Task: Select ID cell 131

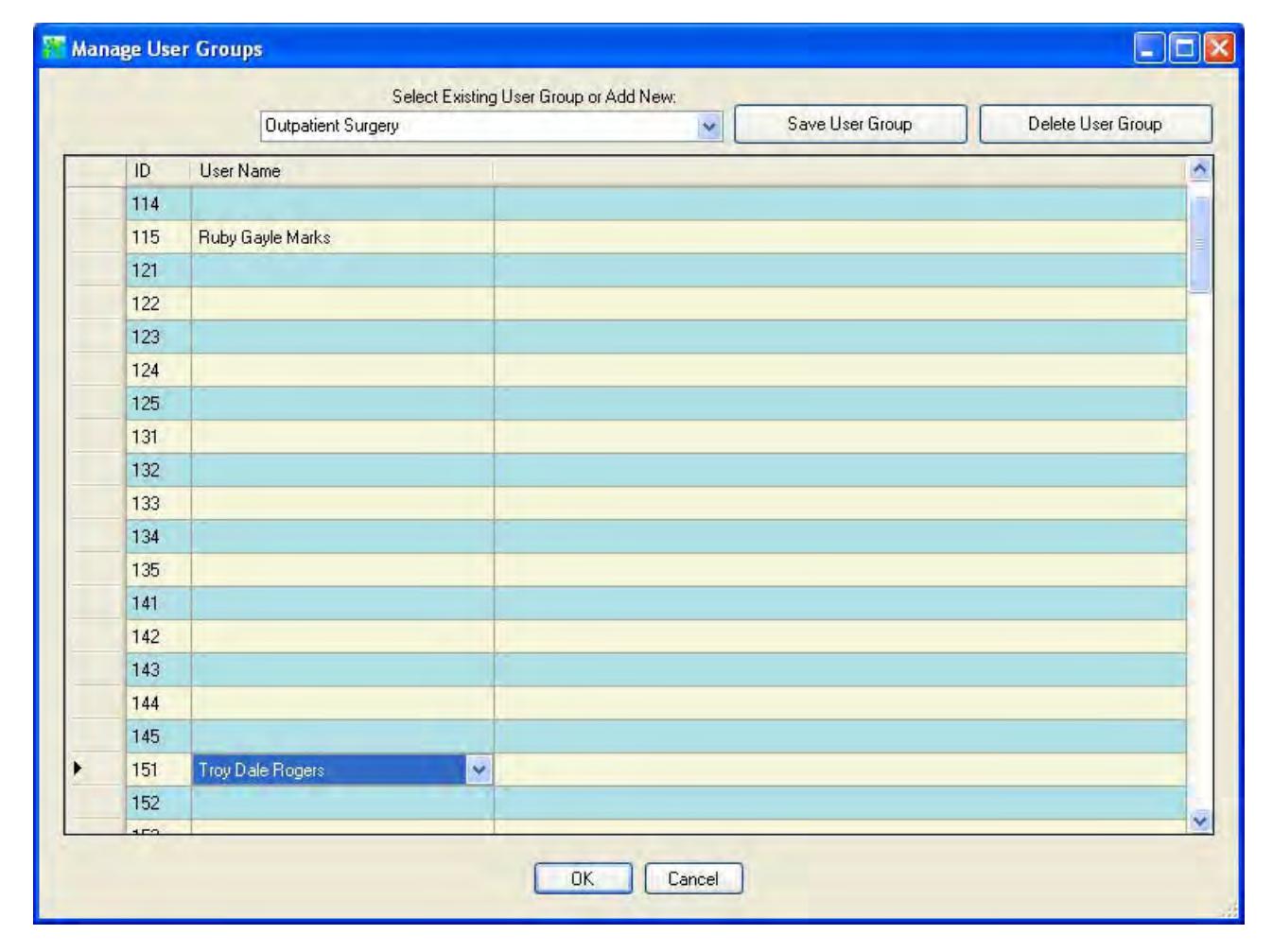Action: click(159, 437)
